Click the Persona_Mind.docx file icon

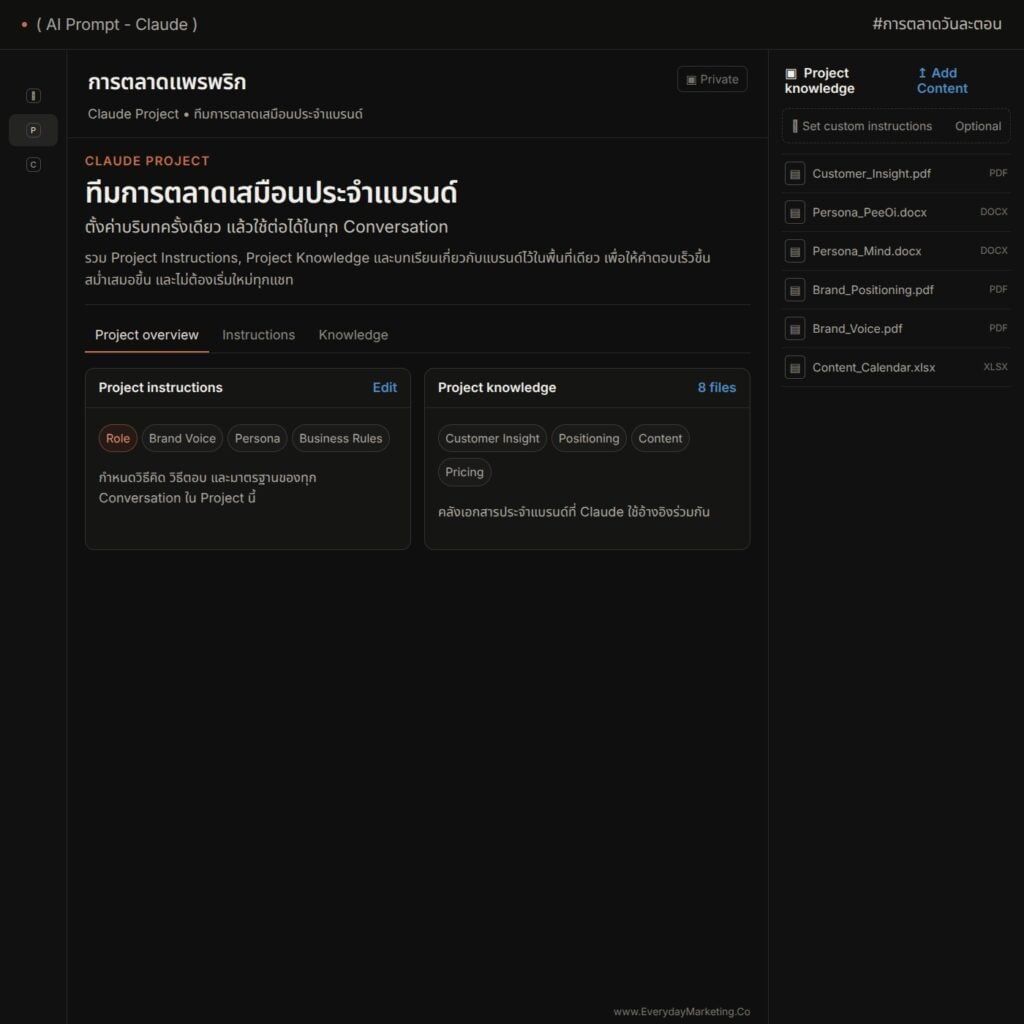tap(794, 251)
